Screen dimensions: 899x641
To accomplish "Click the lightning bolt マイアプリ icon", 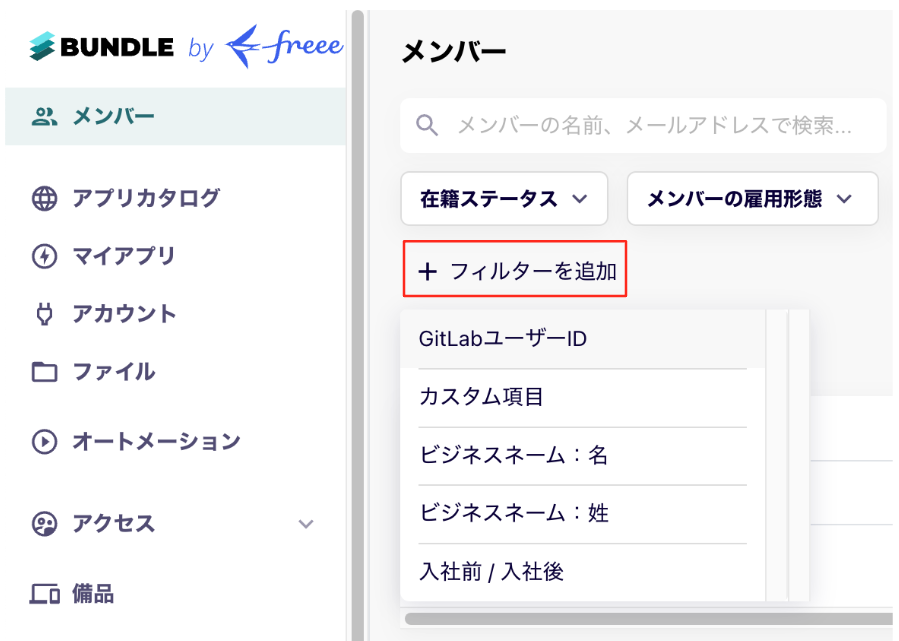I will 44,256.
